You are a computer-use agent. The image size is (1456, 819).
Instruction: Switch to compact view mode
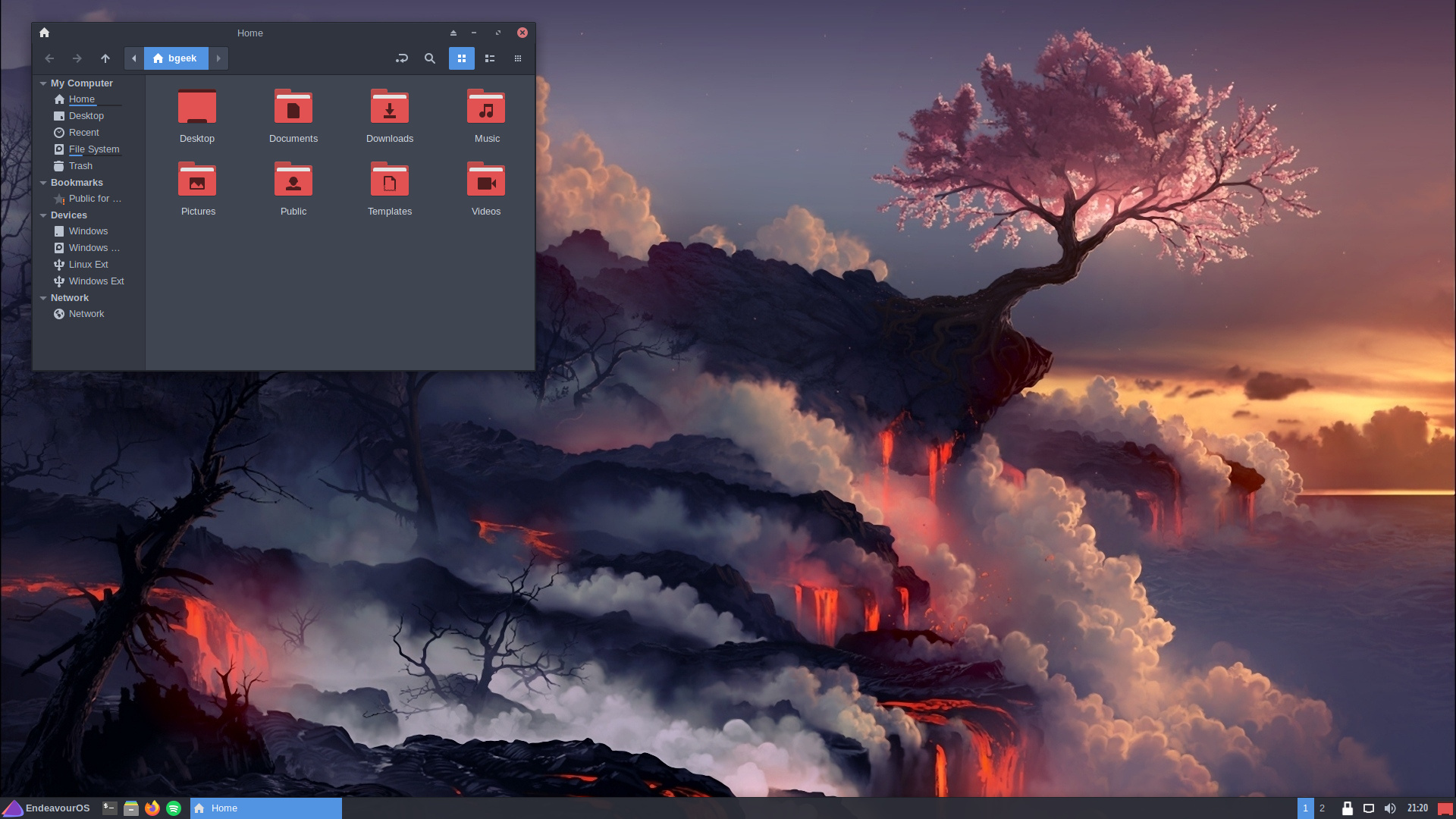[x=518, y=58]
